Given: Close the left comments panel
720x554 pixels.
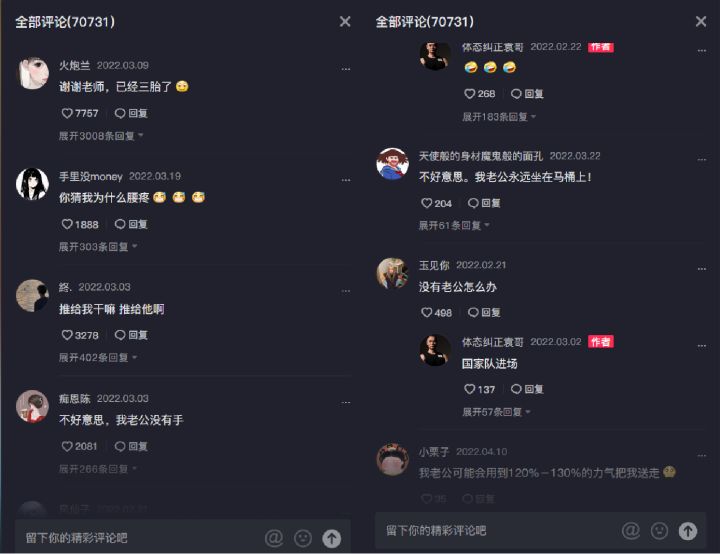Looking at the screenshot, I should 345,22.
